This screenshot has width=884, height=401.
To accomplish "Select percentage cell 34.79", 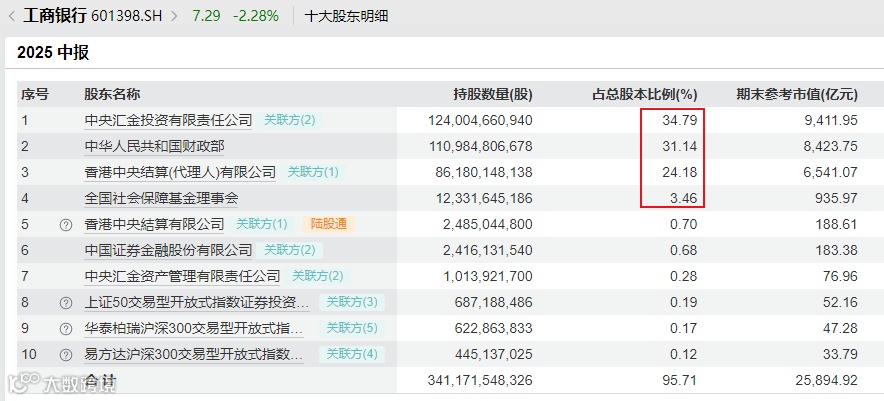I will click(679, 120).
